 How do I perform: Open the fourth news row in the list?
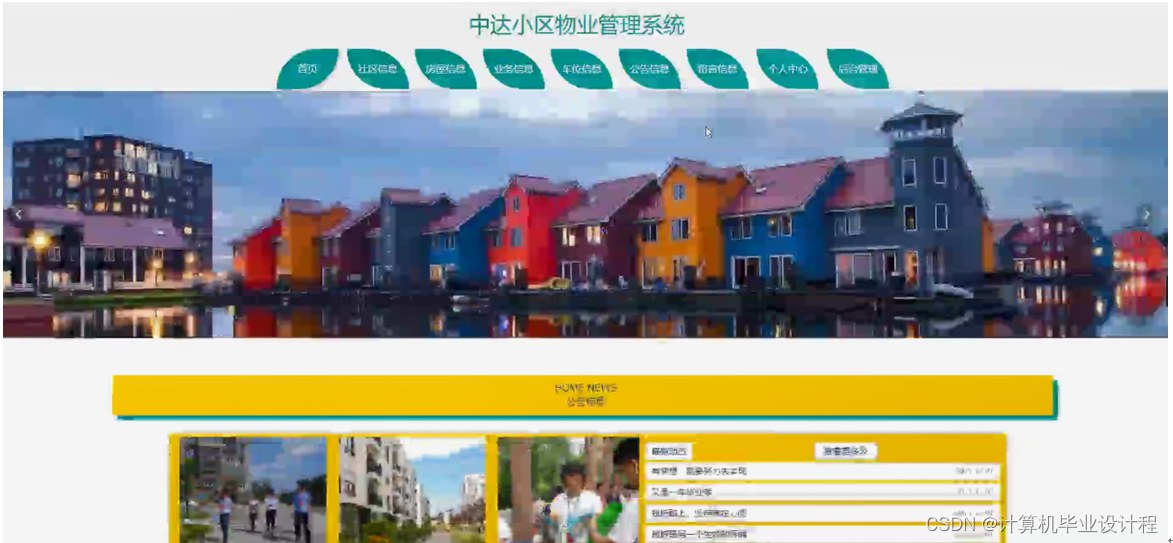(x=823, y=534)
